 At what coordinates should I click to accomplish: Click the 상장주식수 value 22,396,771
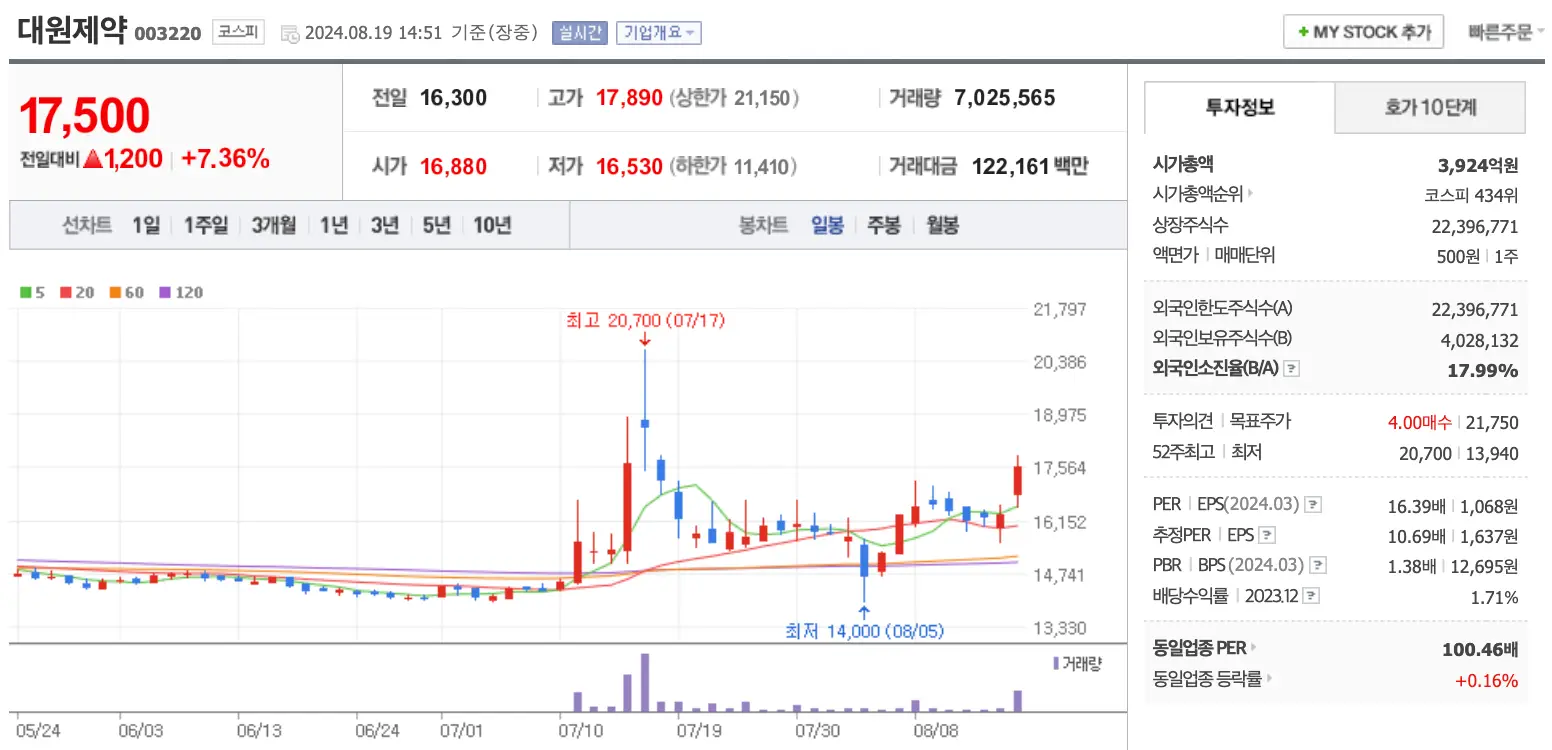(1475, 226)
